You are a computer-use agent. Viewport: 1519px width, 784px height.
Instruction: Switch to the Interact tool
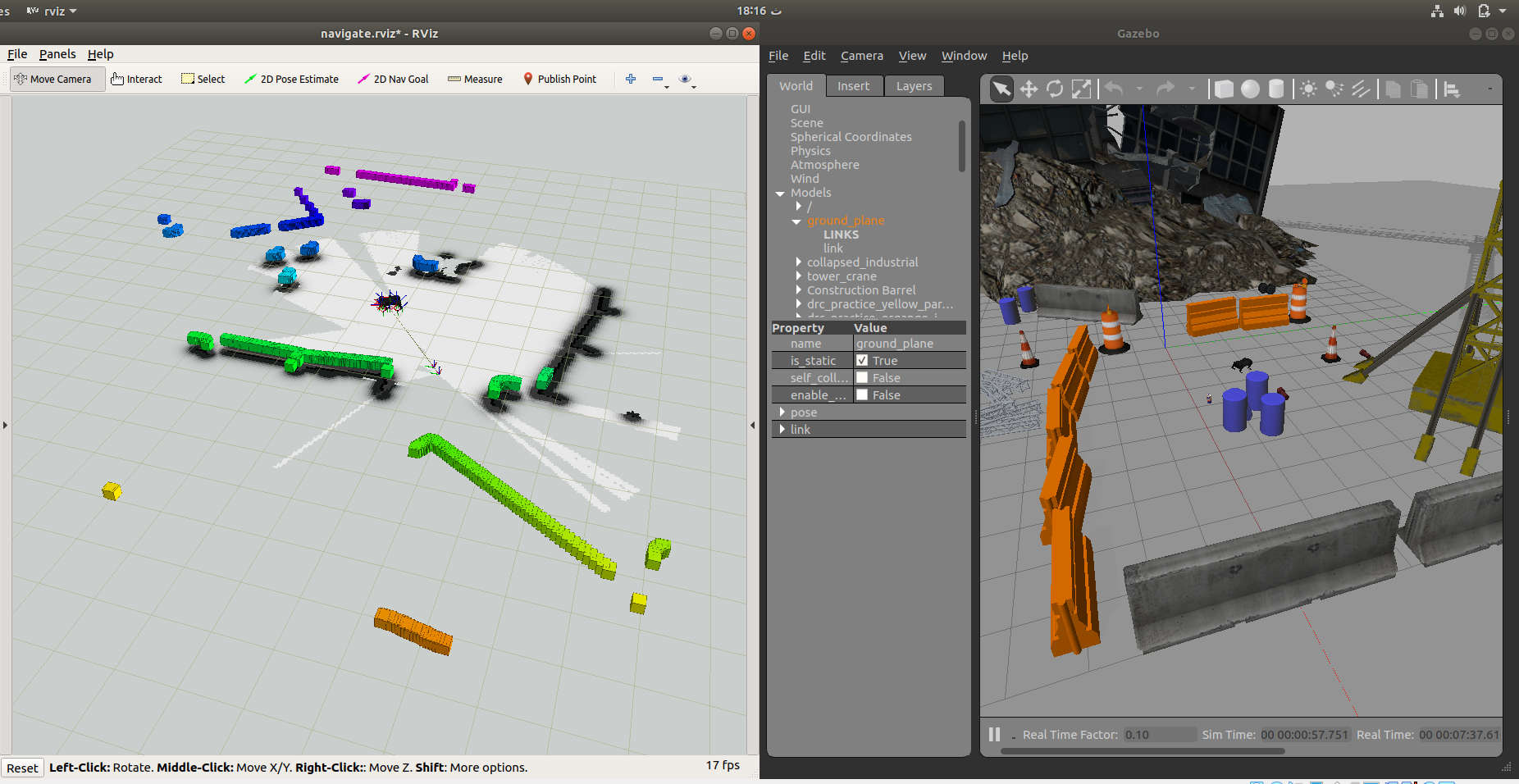click(x=136, y=79)
